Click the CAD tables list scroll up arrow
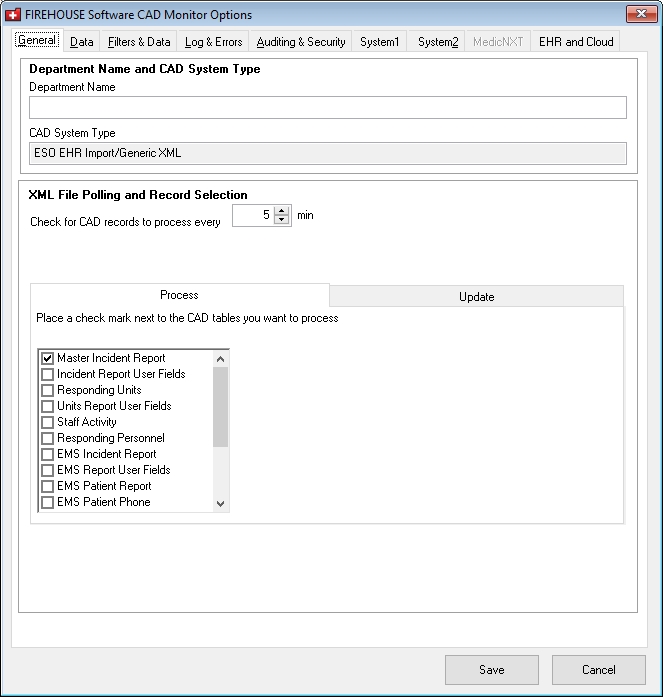The height and width of the screenshot is (697, 663). click(220, 359)
